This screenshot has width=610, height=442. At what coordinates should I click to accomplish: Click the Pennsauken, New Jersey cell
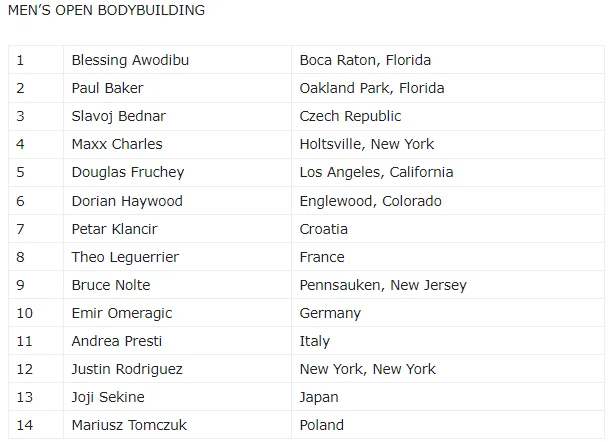pyautogui.click(x=383, y=285)
